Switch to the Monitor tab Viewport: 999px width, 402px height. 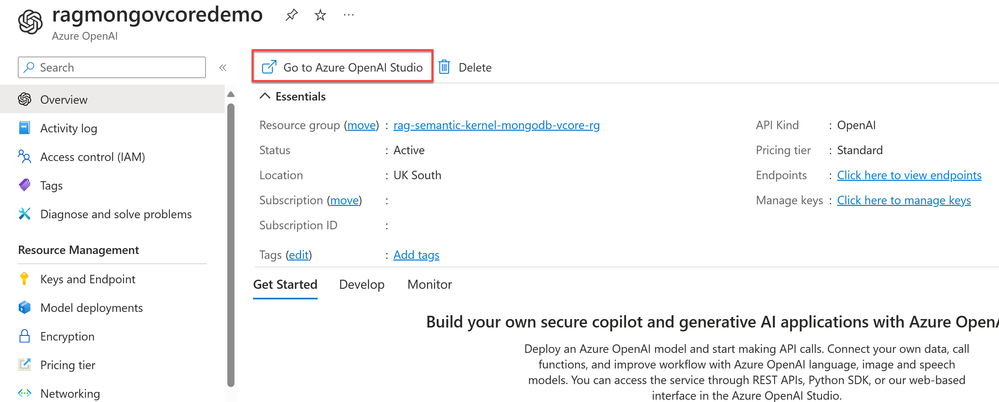pyautogui.click(x=429, y=285)
